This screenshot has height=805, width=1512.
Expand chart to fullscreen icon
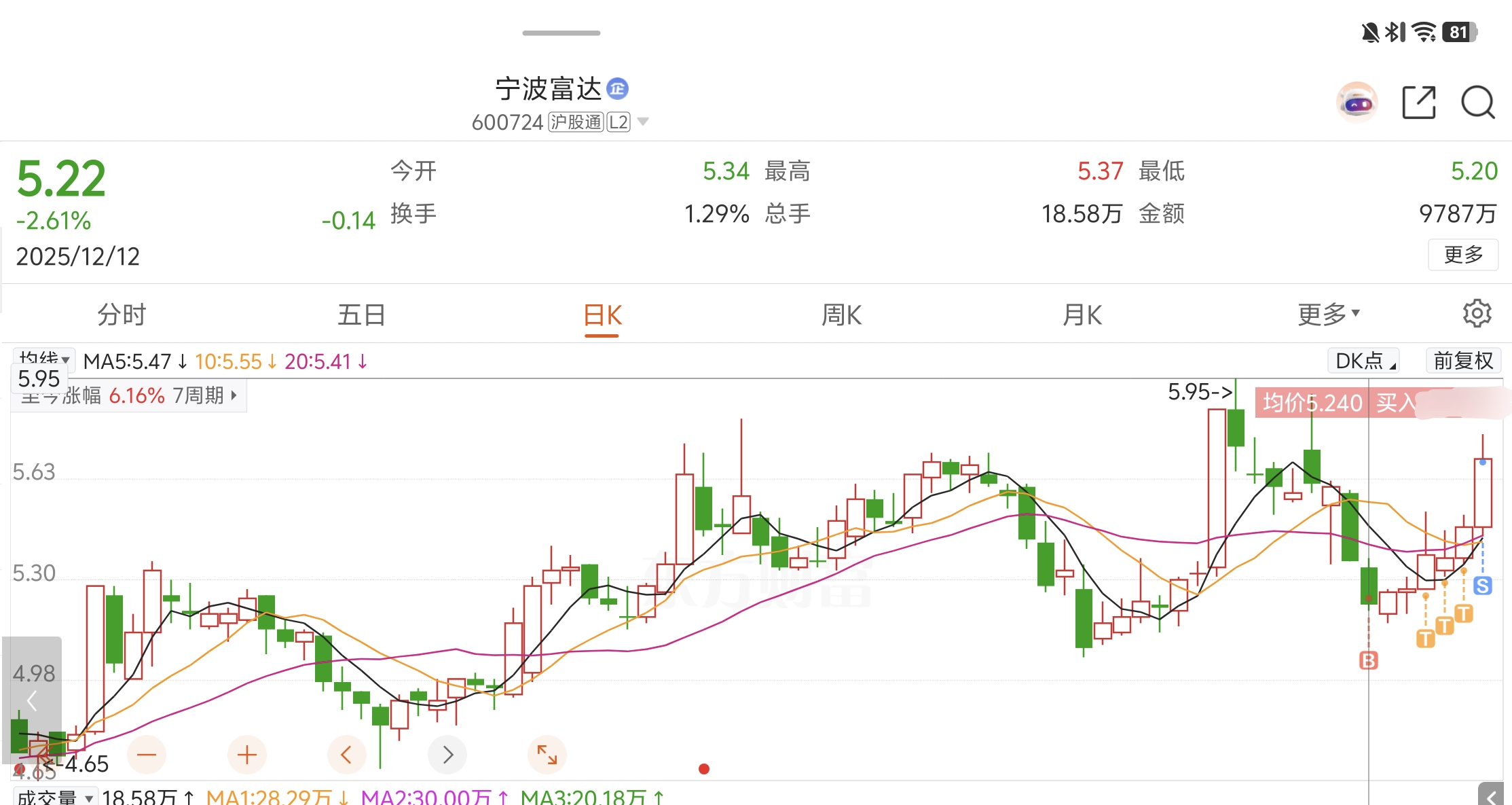click(547, 755)
